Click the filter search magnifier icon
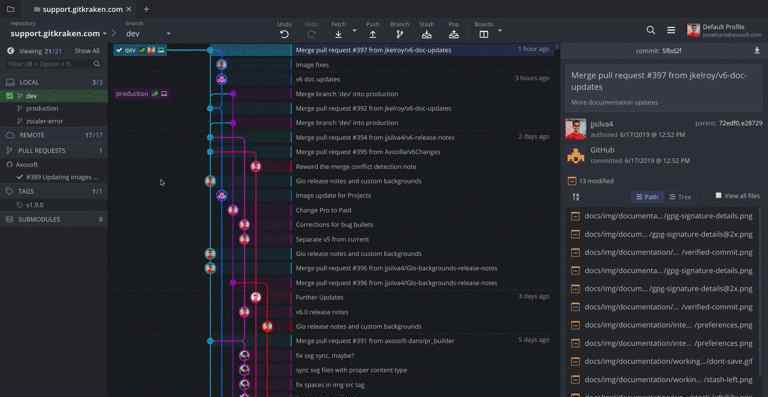Screen dimensions: 768x397 (96, 64)
